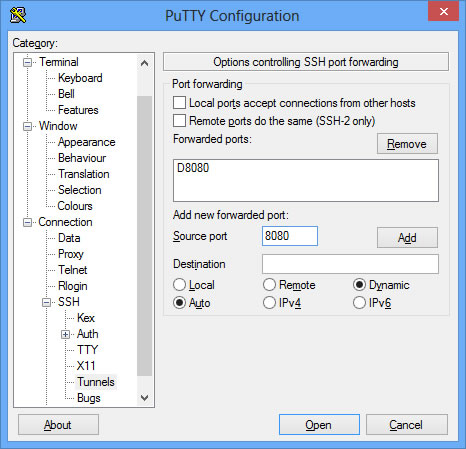Screen dimensions: 466x449
Task: Select the Bell category
Action: click(66, 94)
